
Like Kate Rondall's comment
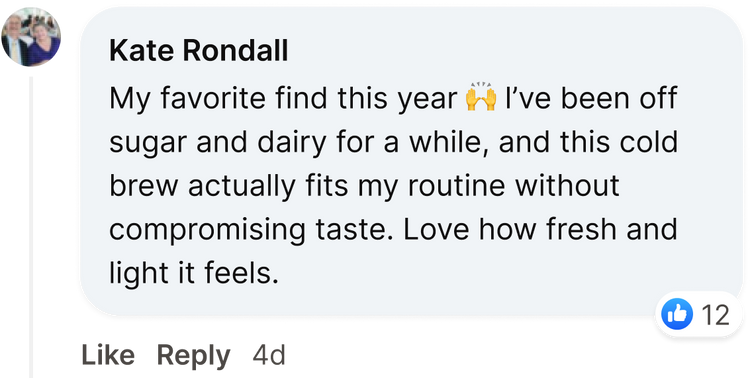point(108,356)
